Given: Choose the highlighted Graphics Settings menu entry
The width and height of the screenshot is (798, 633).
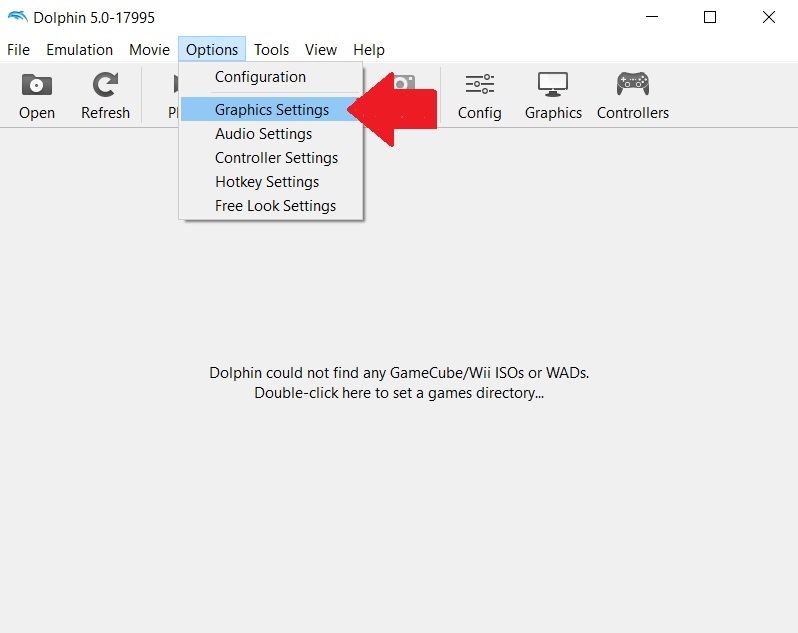Looking at the screenshot, I should 271,110.
